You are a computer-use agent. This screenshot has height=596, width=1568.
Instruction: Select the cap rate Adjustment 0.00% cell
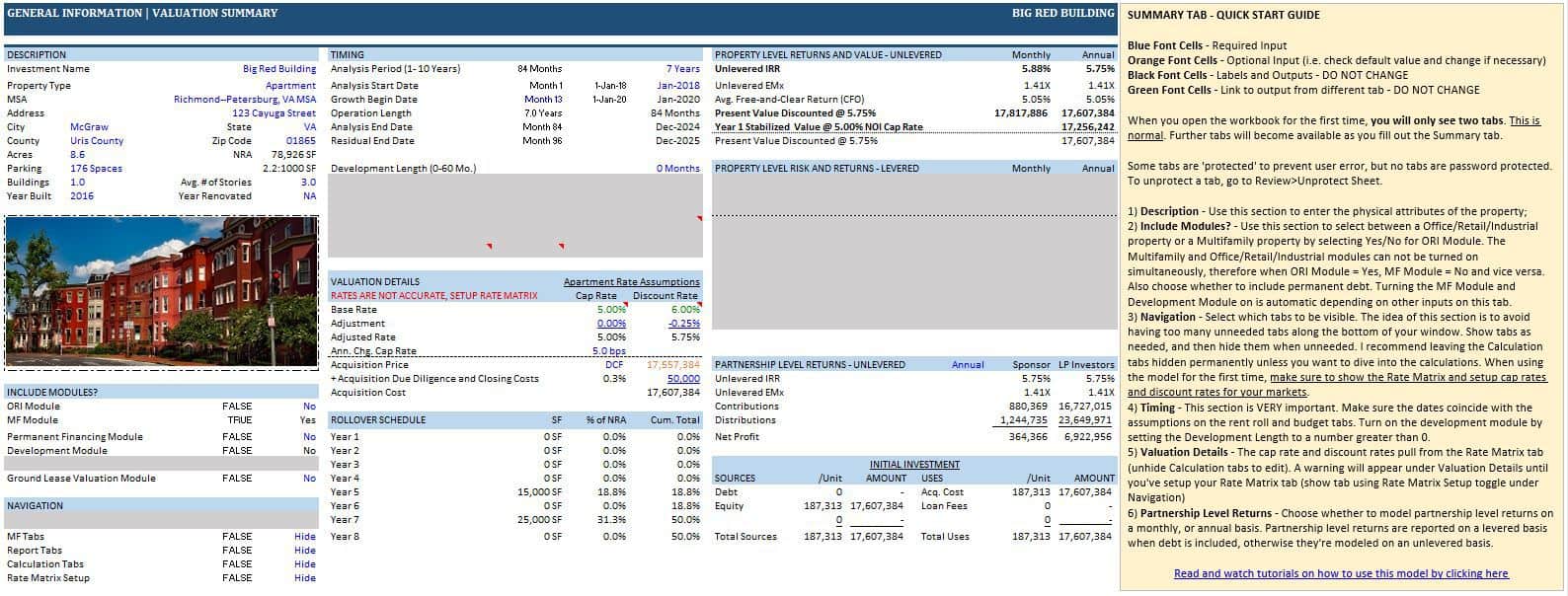pos(611,324)
